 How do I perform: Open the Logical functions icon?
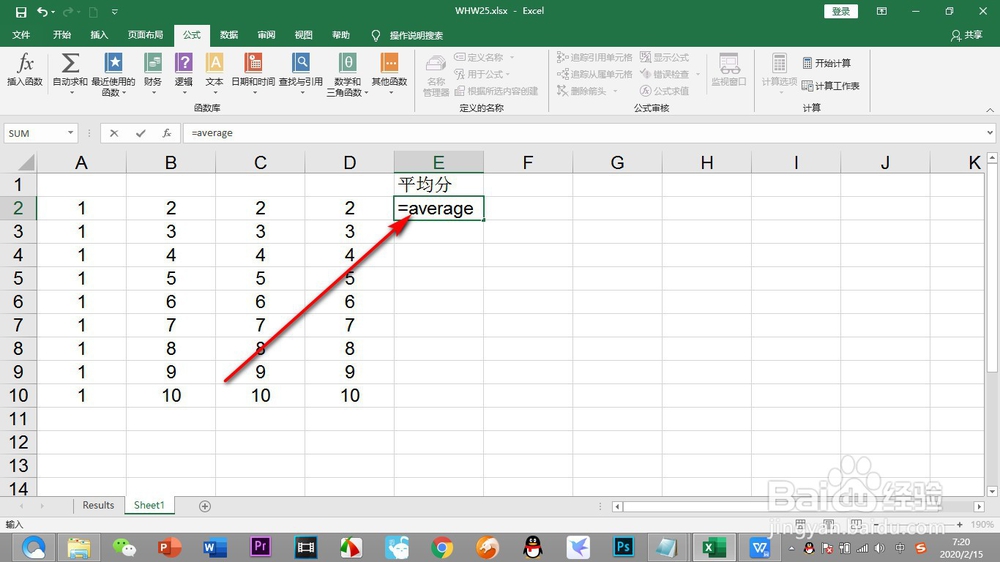click(x=184, y=63)
